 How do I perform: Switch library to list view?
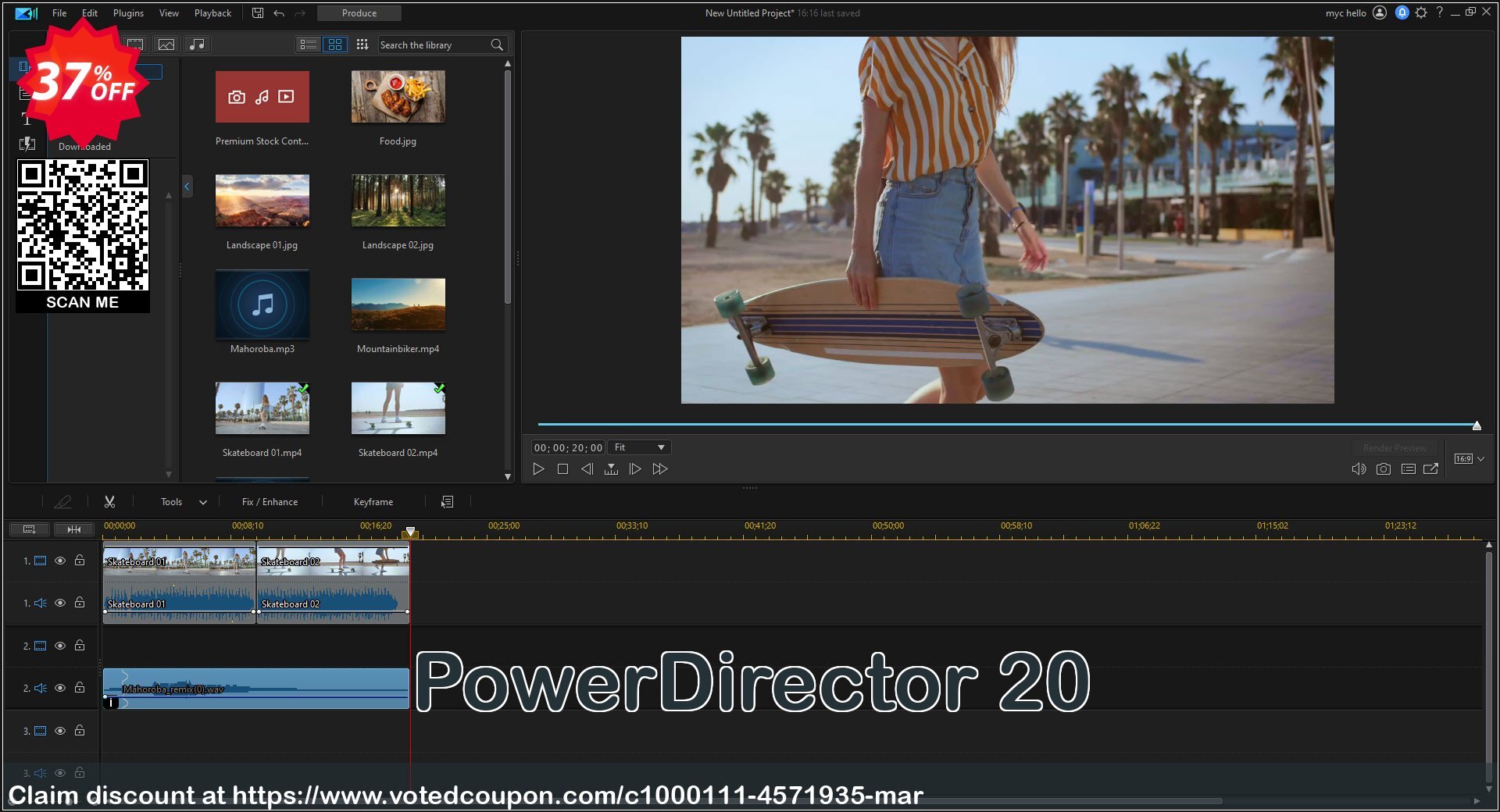tap(309, 45)
